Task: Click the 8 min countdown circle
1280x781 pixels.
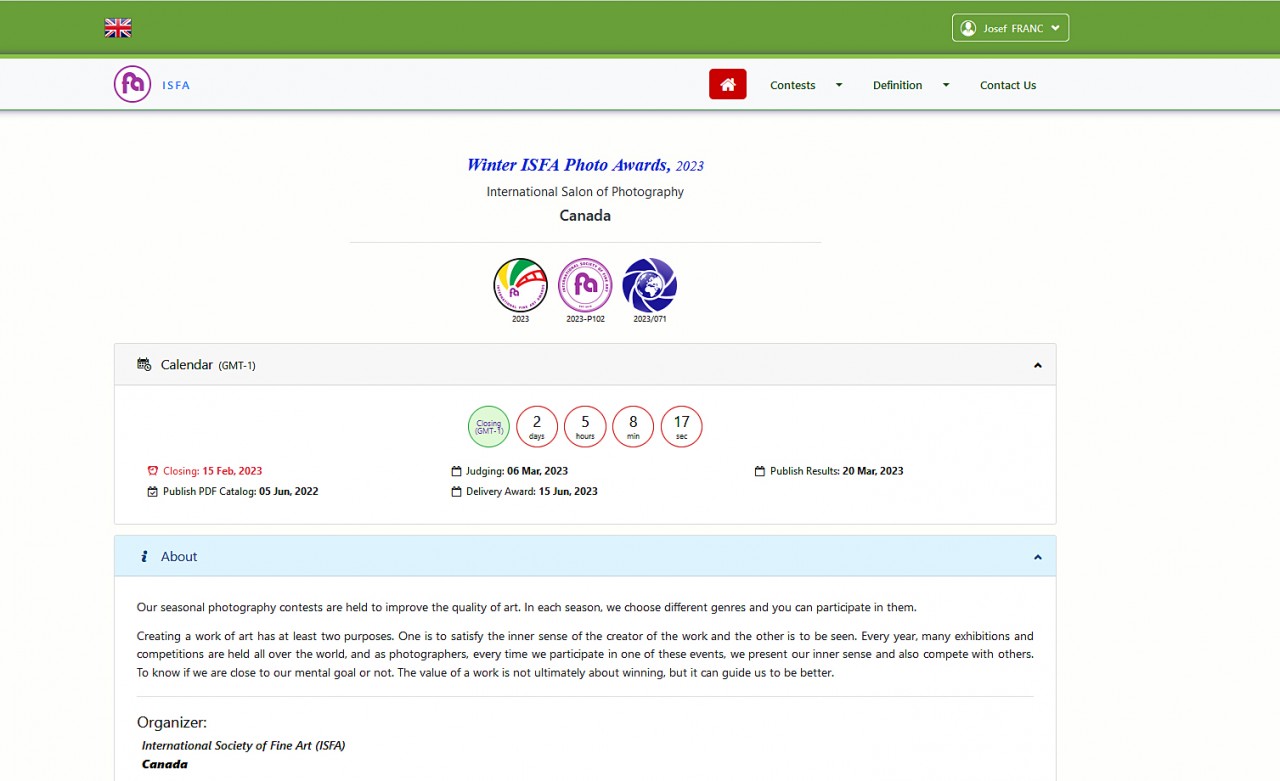Action: (633, 427)
